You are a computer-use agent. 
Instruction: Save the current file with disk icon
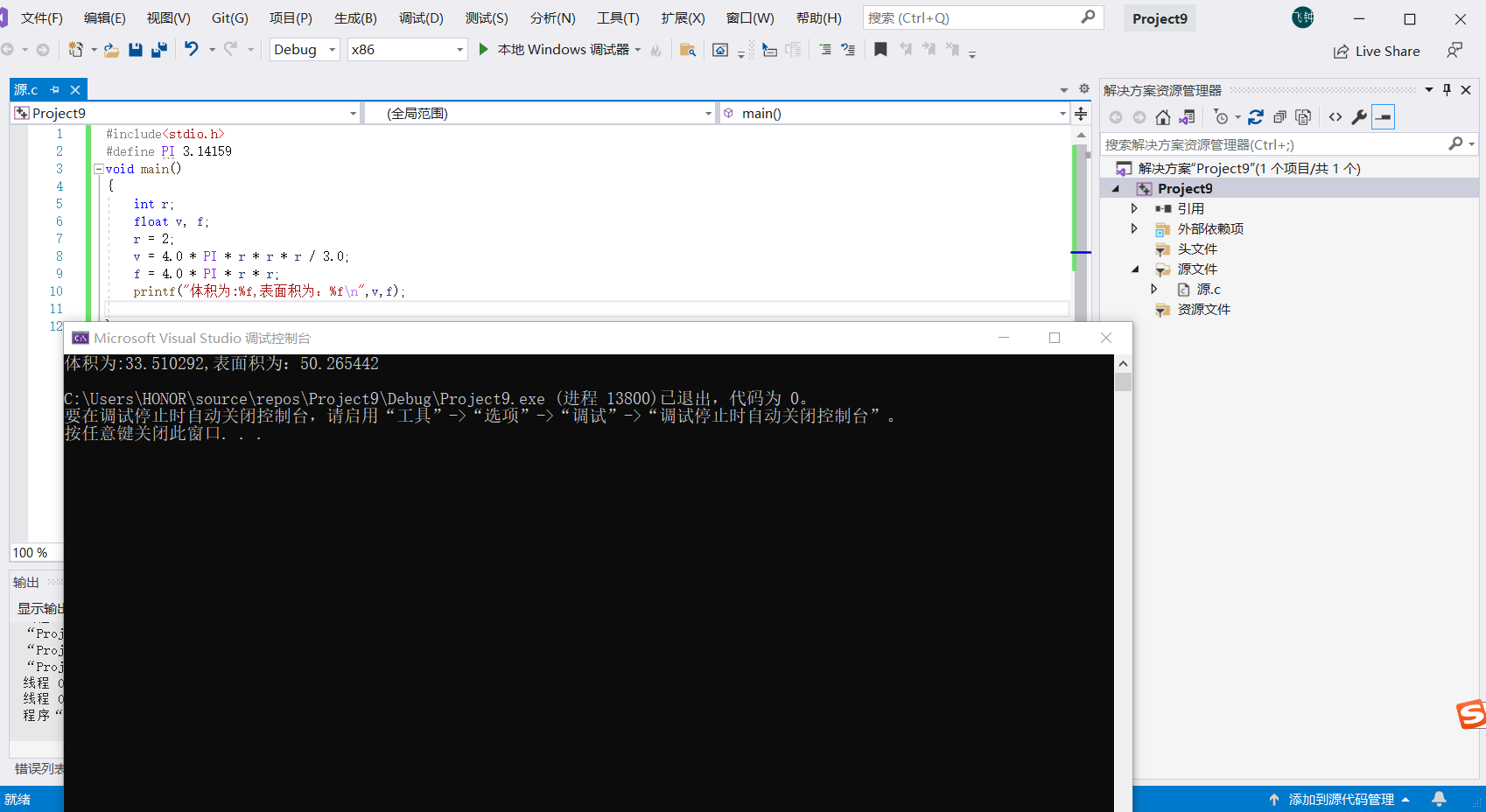(x=136, y=50)
